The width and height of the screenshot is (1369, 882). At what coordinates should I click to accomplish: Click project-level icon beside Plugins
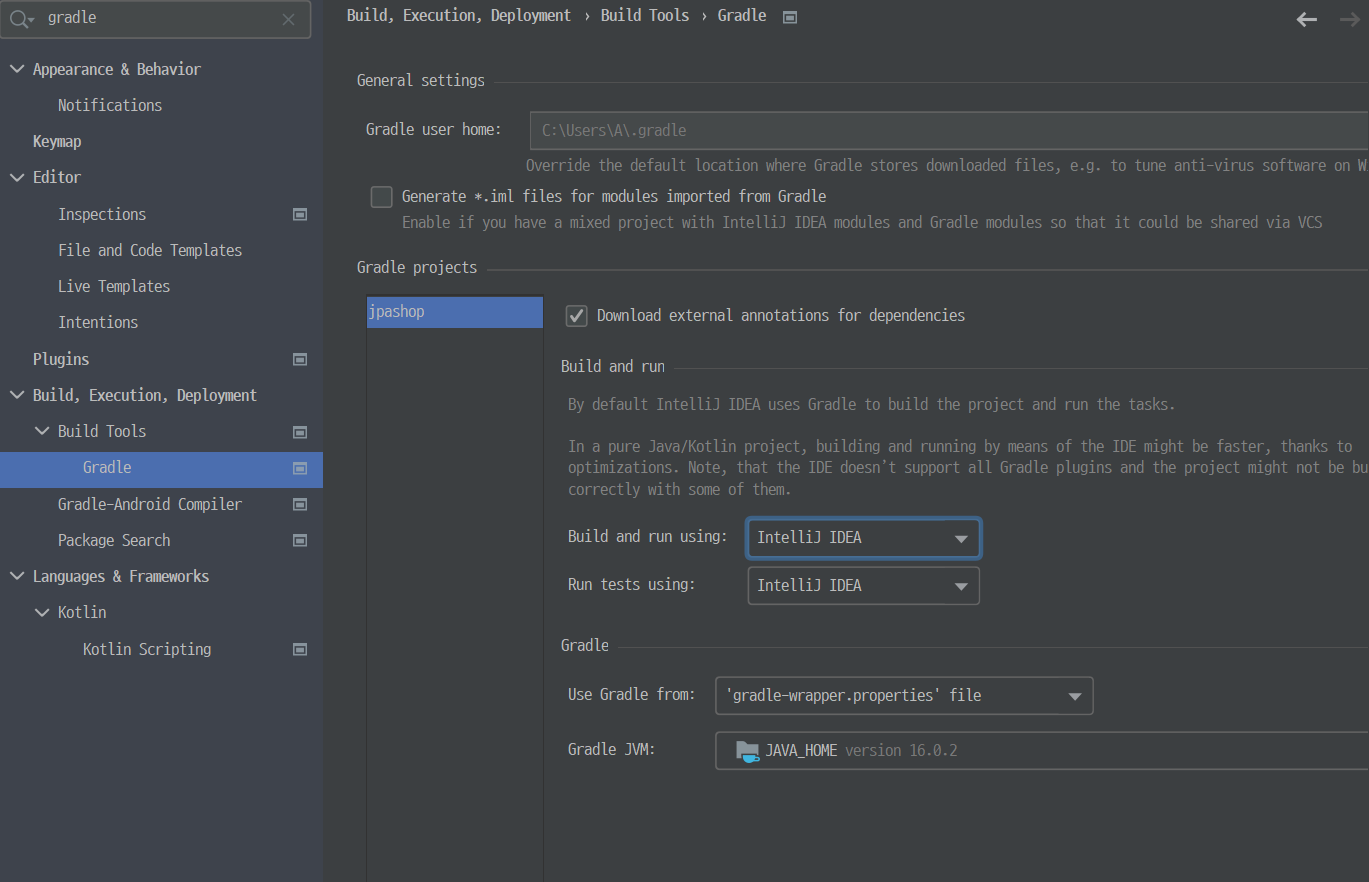[299, 359]
